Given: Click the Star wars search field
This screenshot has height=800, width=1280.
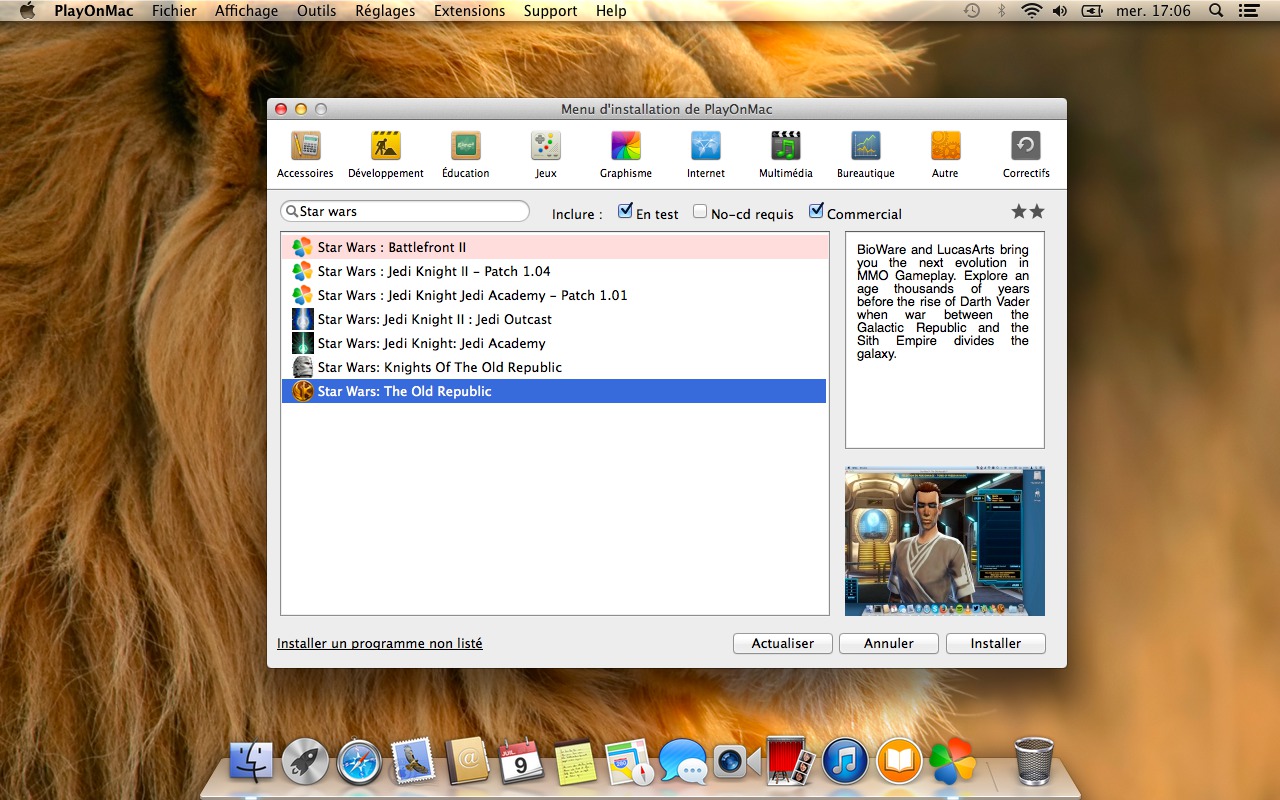Looking at the screenshot, I should pyautogui.click(x=405, y=211).
